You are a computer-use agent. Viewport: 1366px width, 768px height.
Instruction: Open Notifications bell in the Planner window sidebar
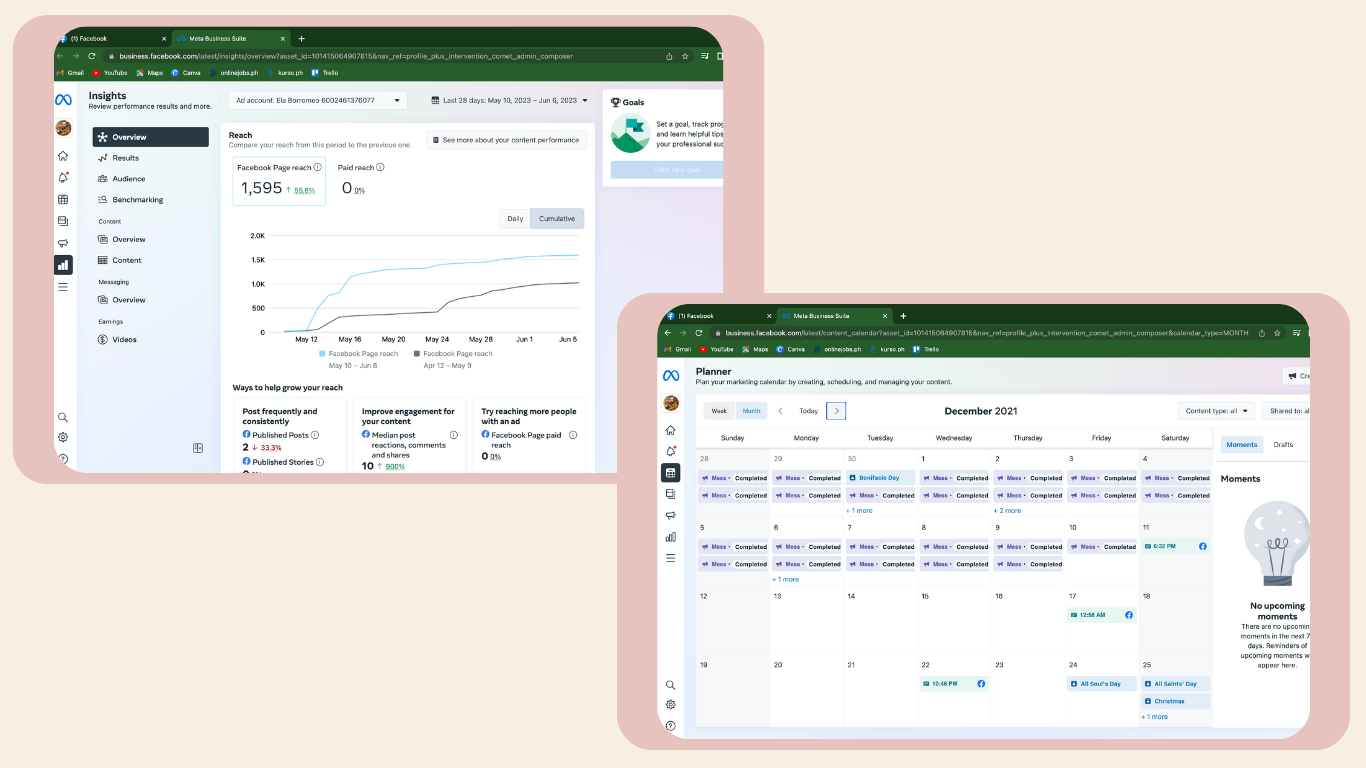670,451
